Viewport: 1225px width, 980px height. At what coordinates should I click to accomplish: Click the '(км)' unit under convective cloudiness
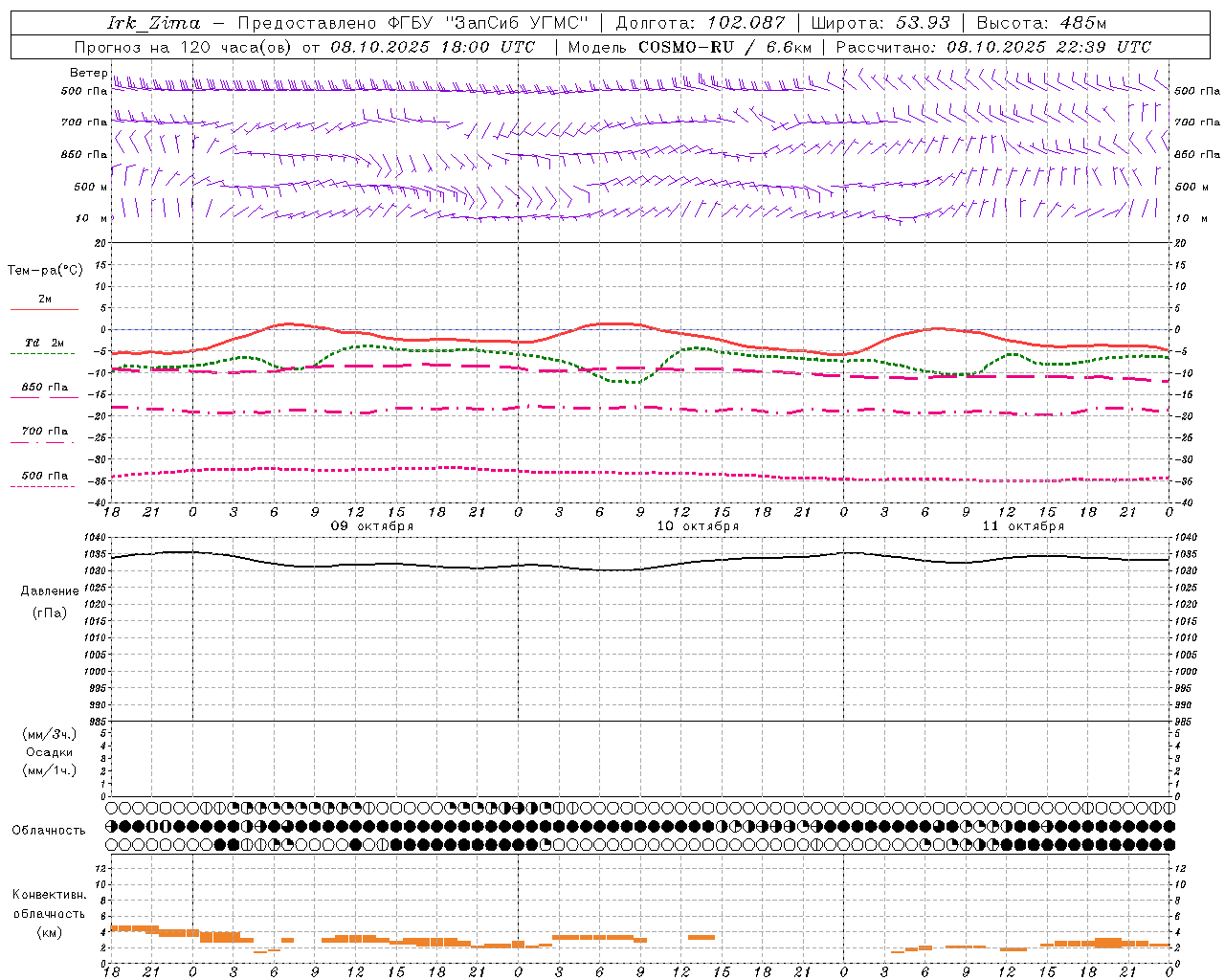pyautogui.click(x=50, y=932)
